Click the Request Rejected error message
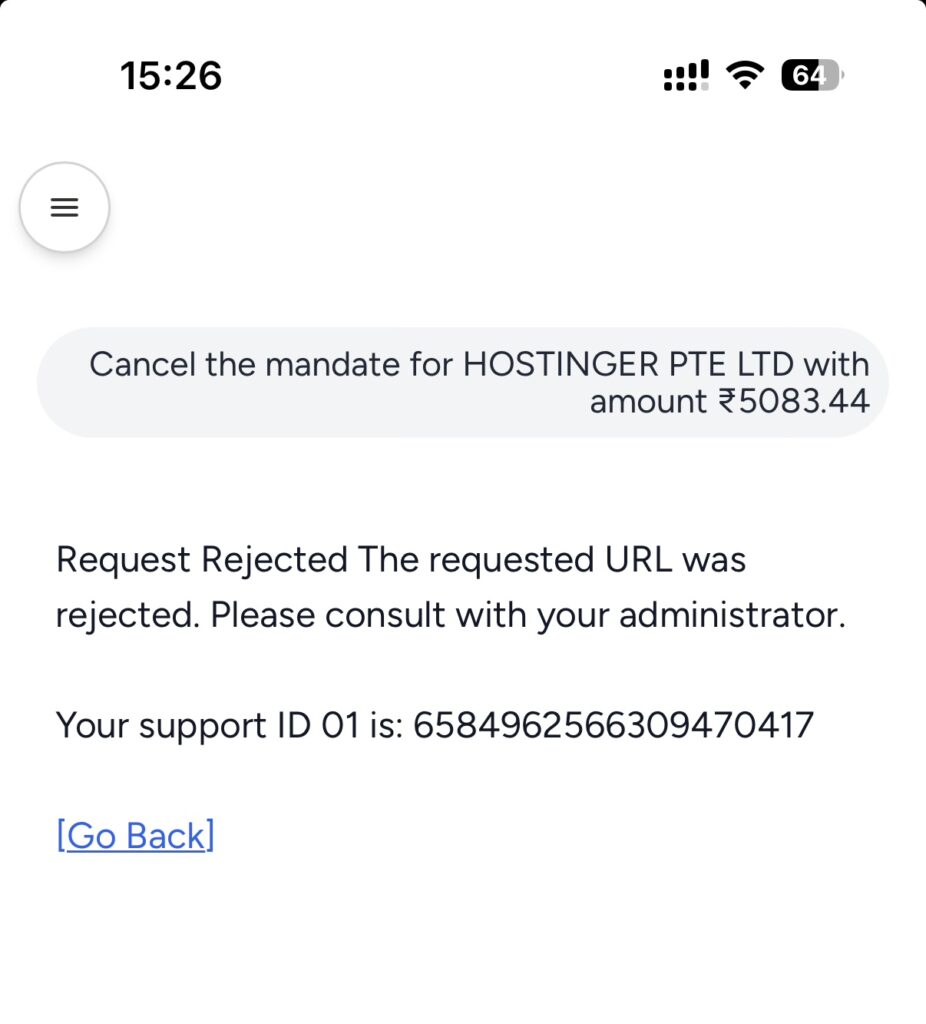Viewport: 926px width, 1024px height. 400,559
